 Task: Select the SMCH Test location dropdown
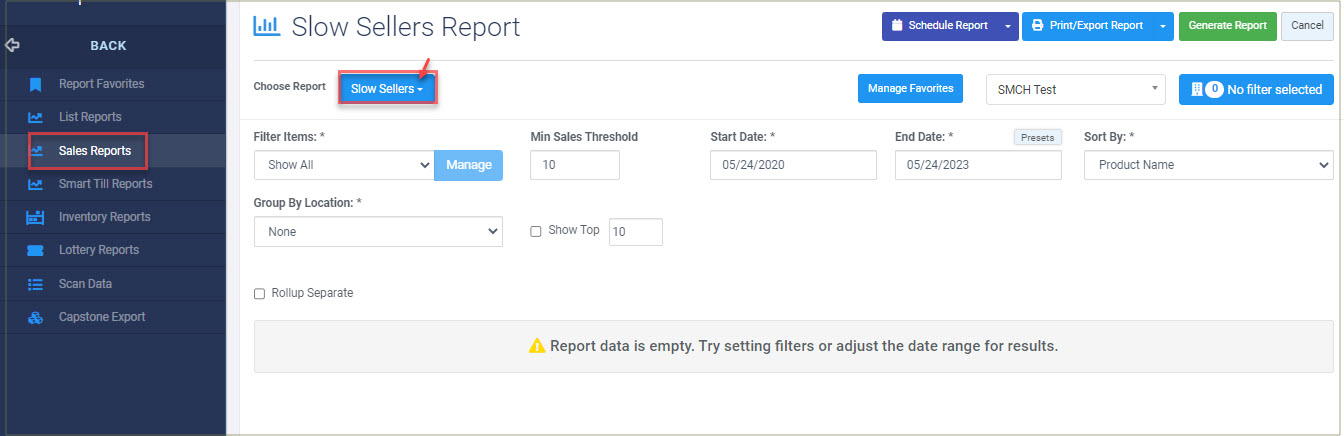(1076, 89)
